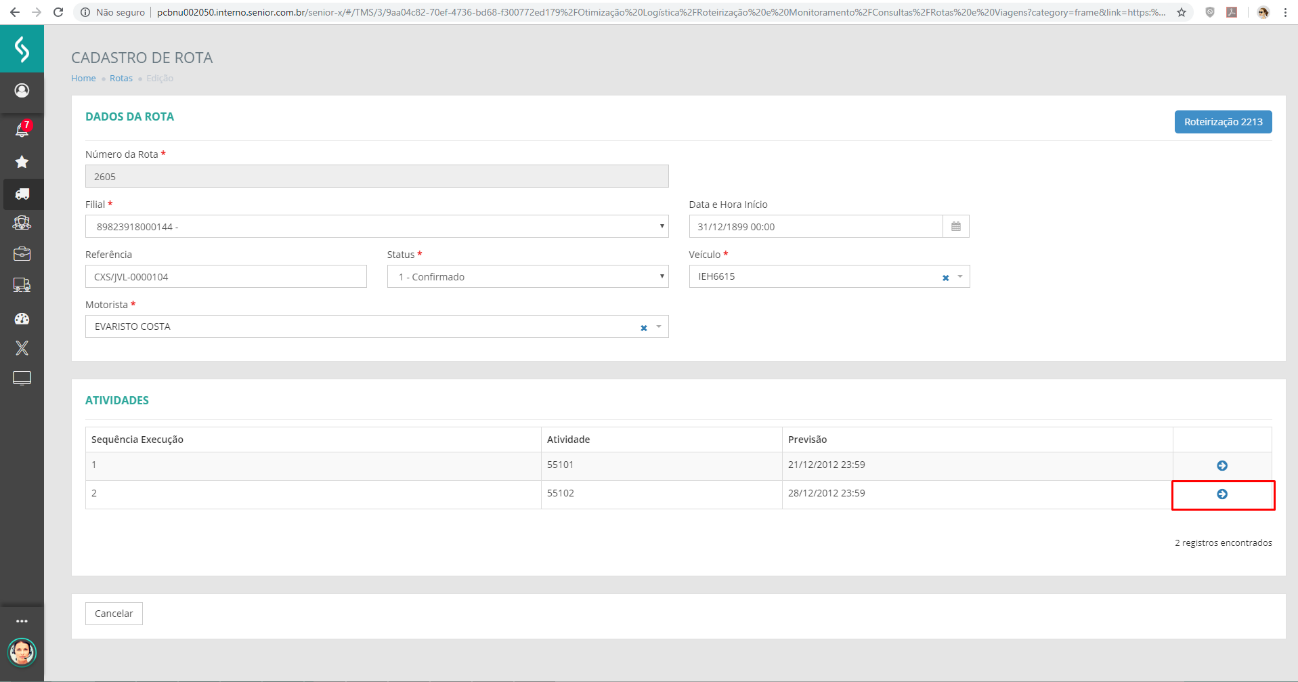Click the browser address bar URL
This screenshot has width=1298, height=682.
[660, 13]
